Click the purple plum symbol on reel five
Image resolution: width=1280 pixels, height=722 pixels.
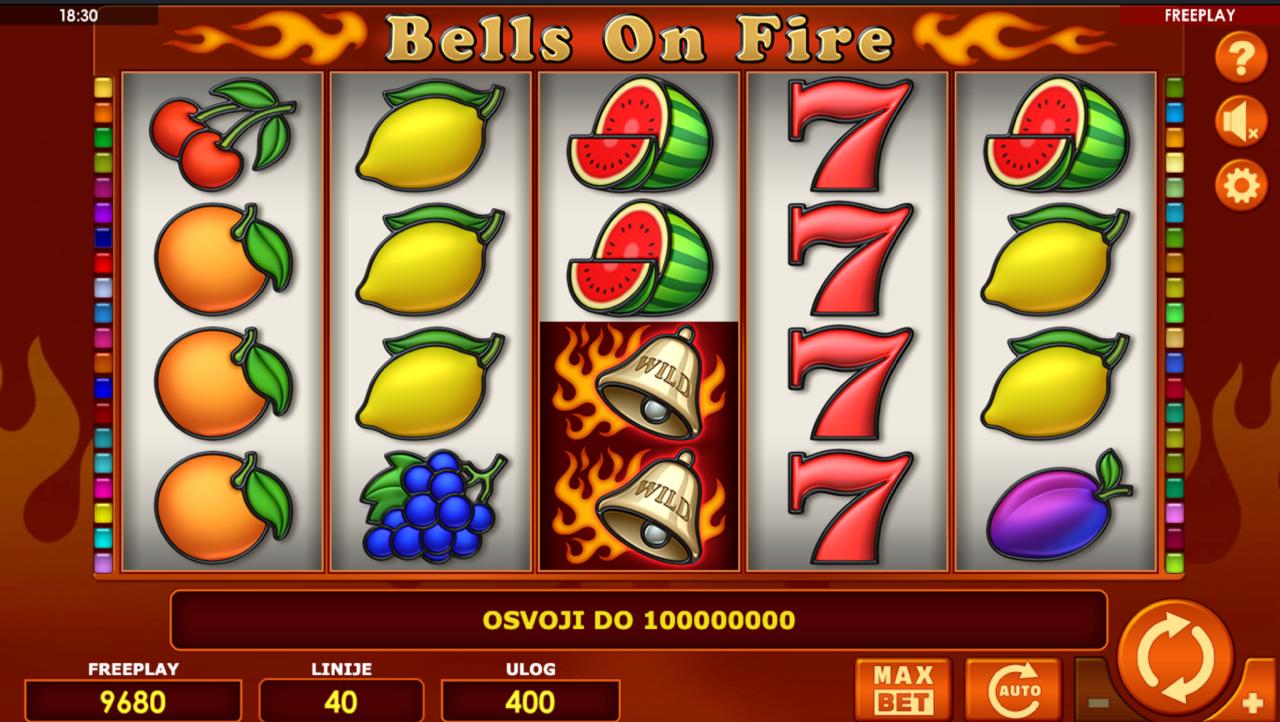tap(1058, 507)
